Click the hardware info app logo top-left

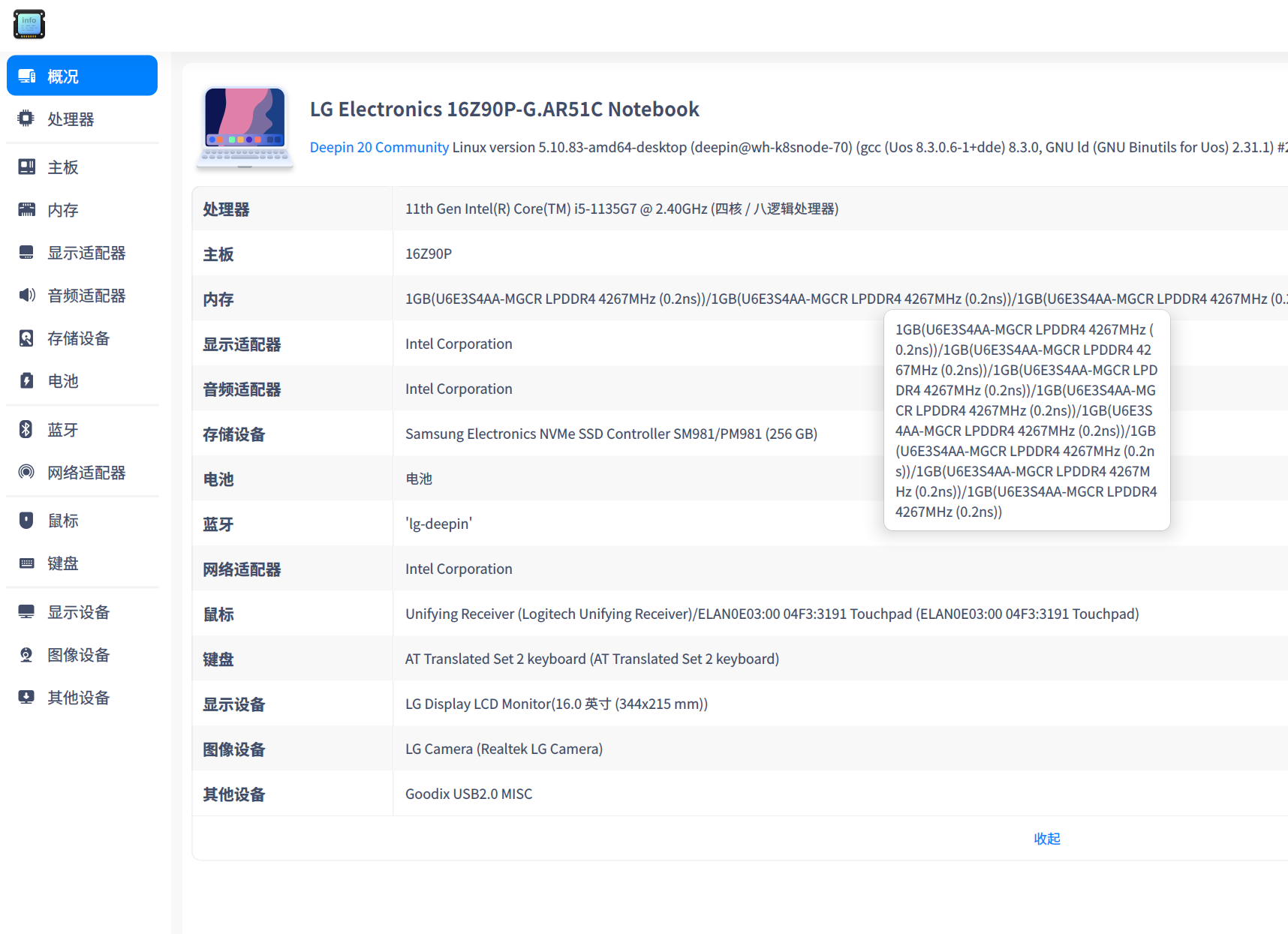point(29,24)
